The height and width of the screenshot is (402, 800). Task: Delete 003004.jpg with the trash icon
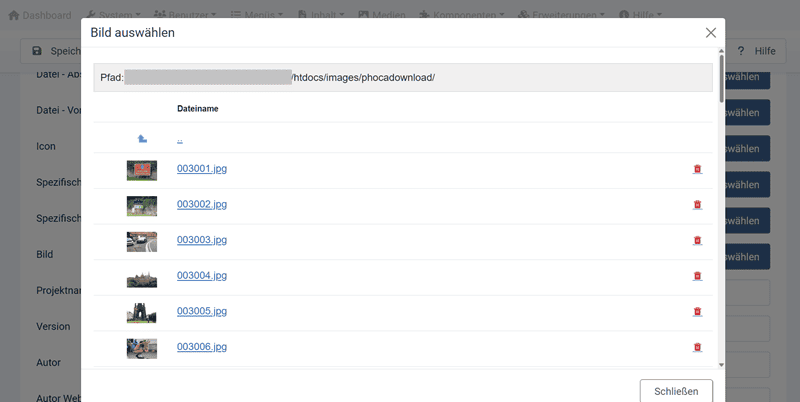tap(697, 276)
